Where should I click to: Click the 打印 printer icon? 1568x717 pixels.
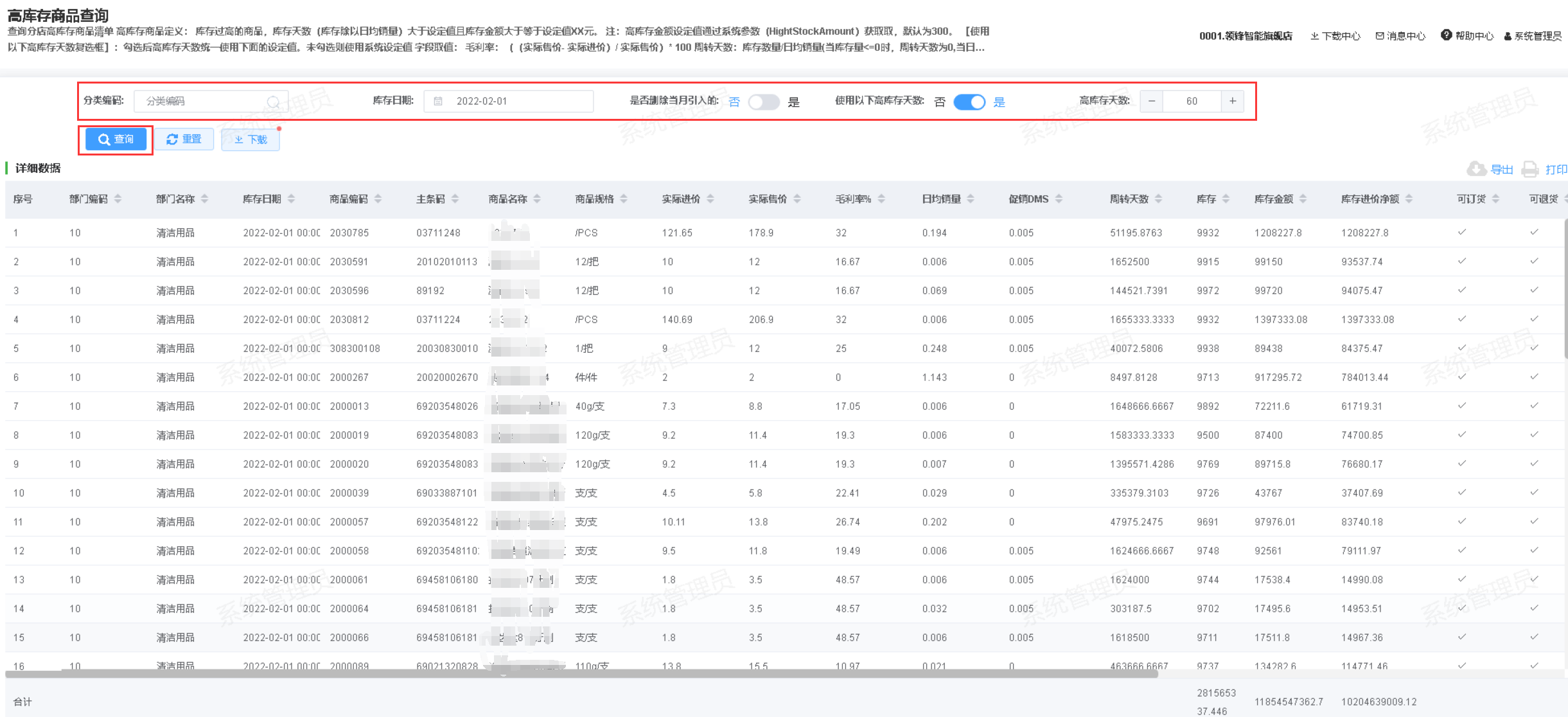[x=1530, y=169]
